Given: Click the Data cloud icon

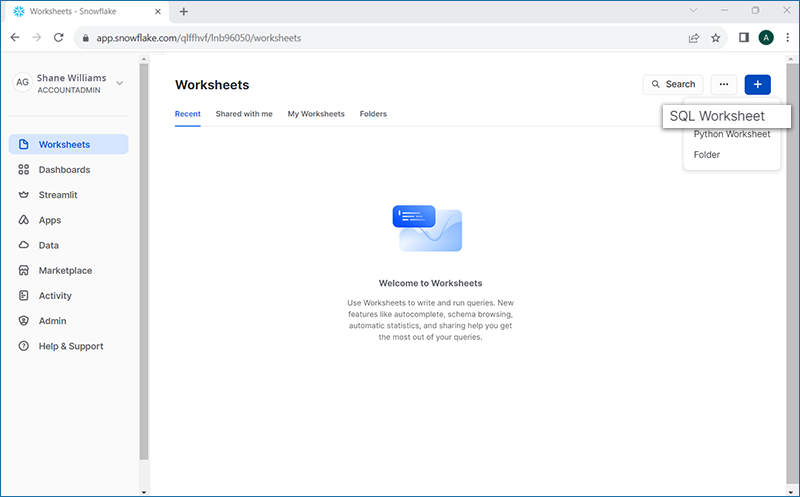Looking at the screenshot, I should tap(23, 245).
